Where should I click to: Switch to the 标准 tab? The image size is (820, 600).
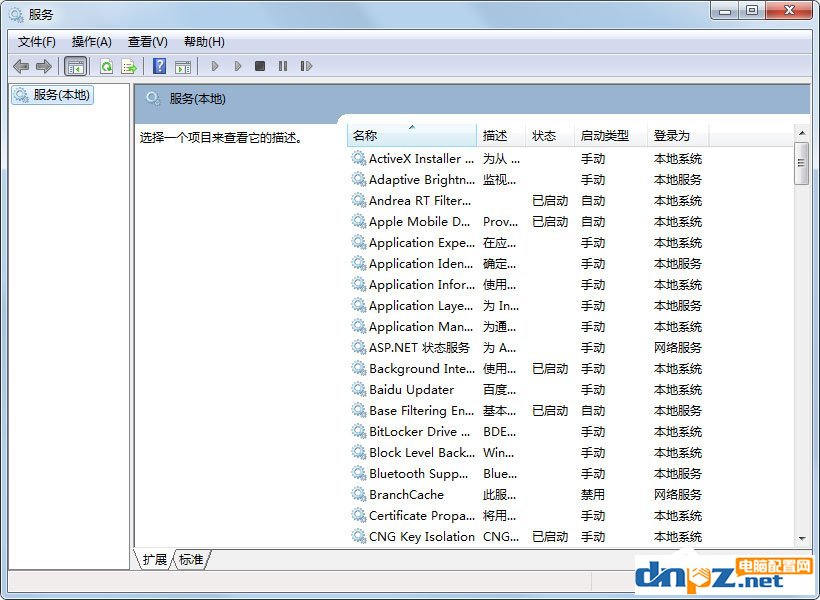[x=191, y=559]
